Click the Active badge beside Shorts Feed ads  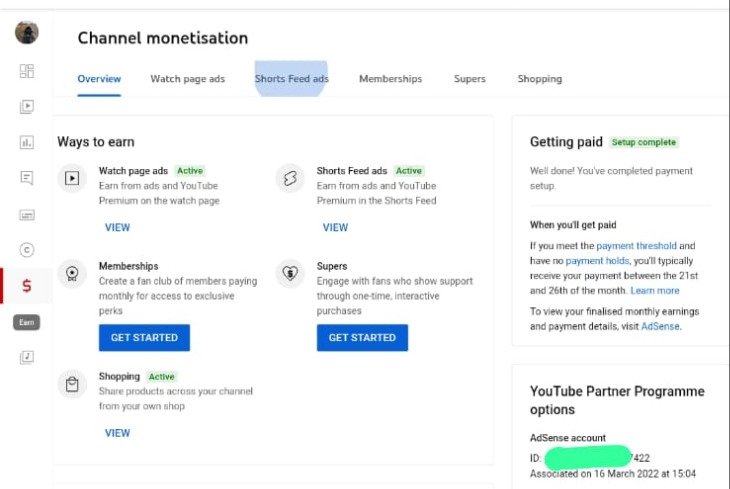(x=409, y=171)
